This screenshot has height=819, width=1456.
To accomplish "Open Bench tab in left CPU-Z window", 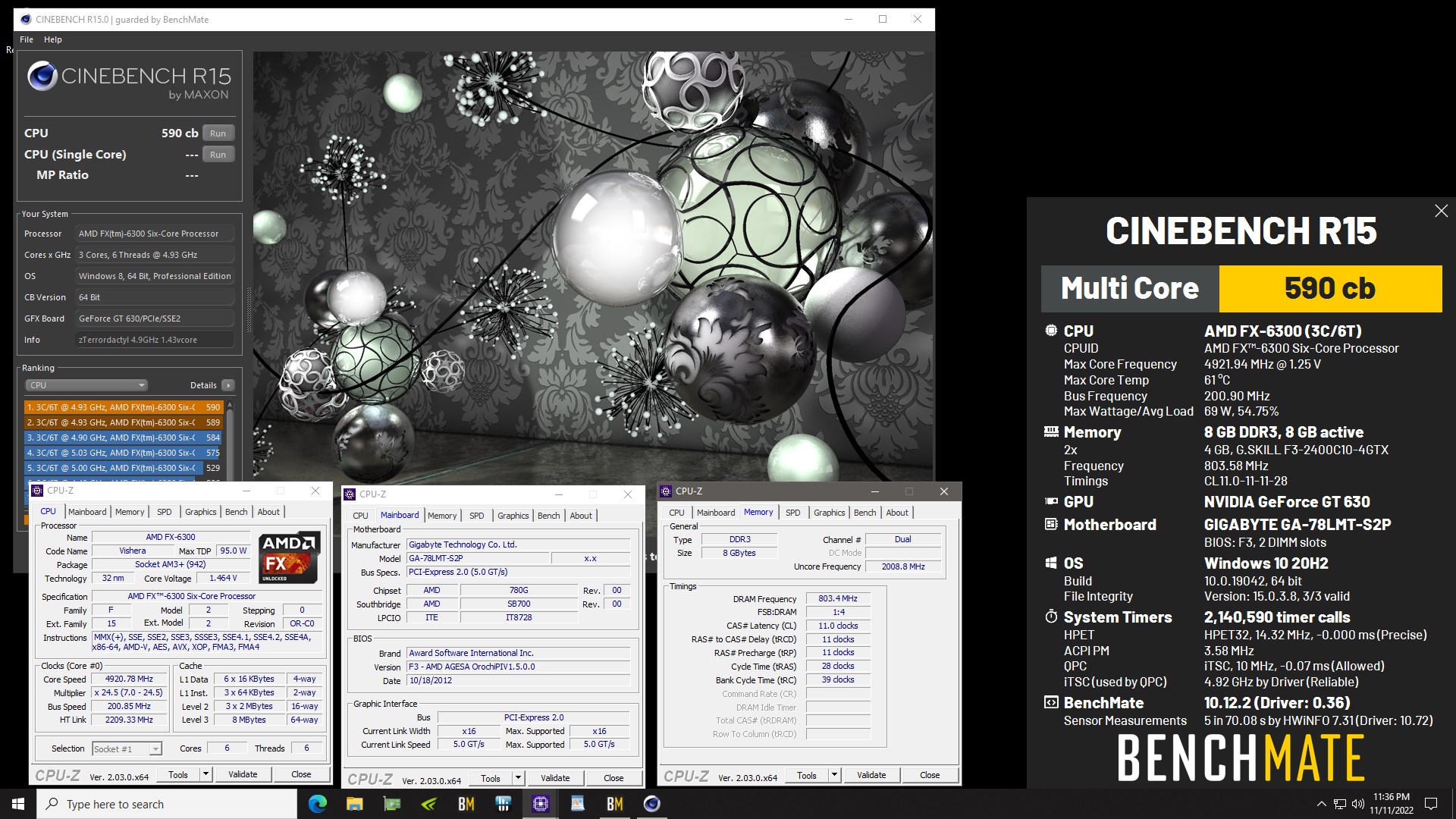I will (x=237, y=512).
